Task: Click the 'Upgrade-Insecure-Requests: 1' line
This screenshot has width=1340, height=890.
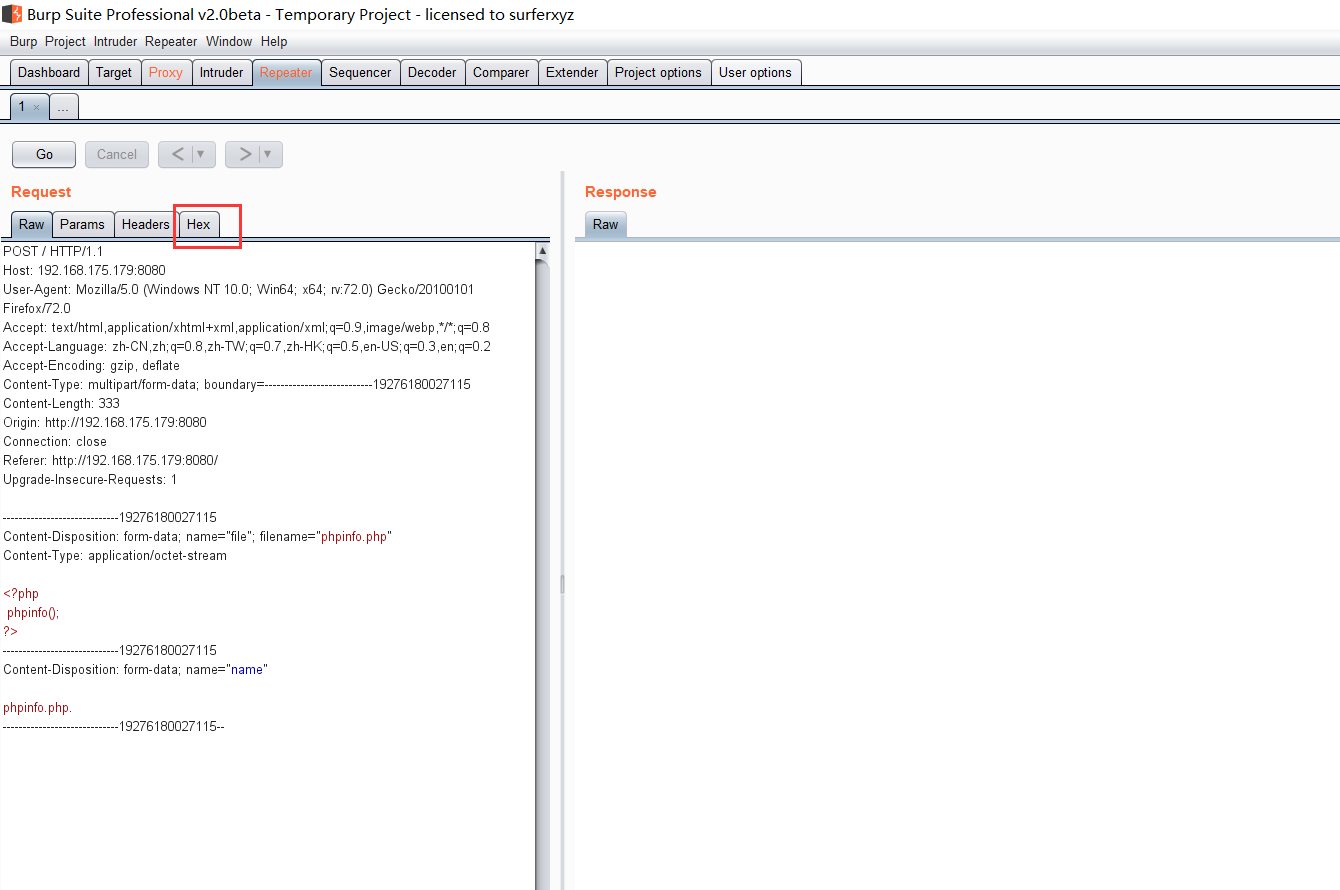Action: click(90, 480)
